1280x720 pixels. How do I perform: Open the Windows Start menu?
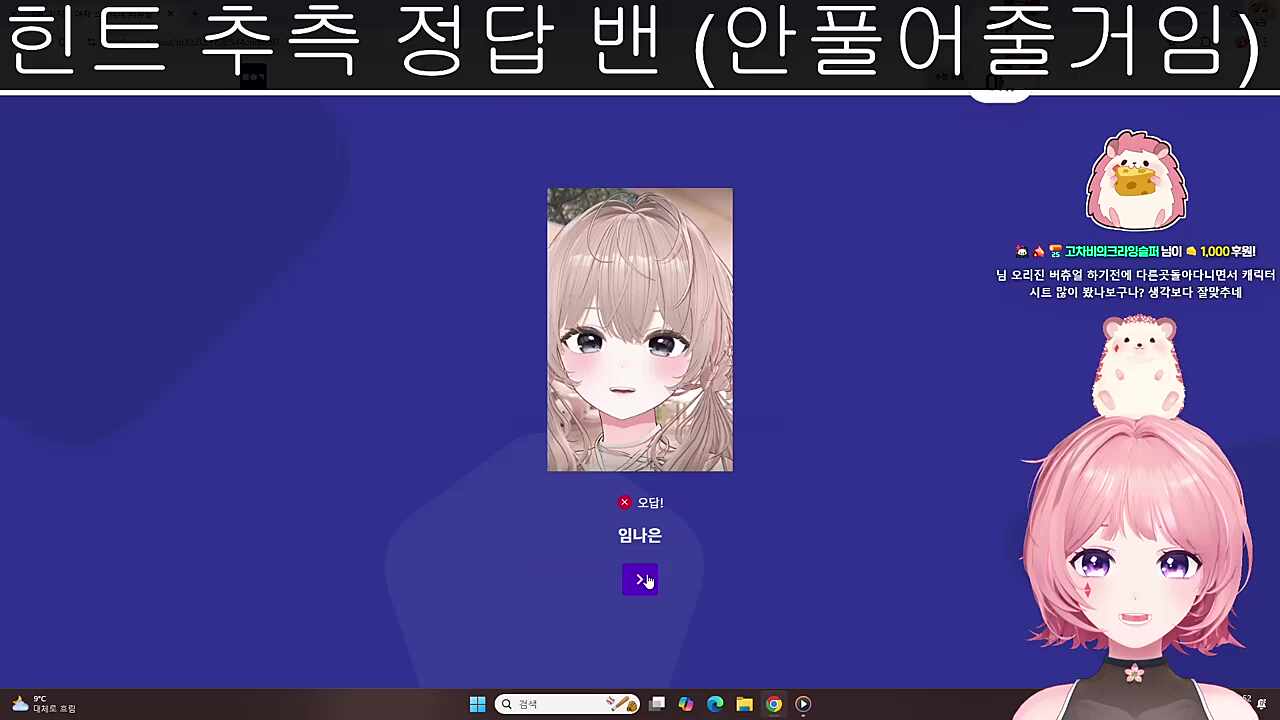(477, 704)
